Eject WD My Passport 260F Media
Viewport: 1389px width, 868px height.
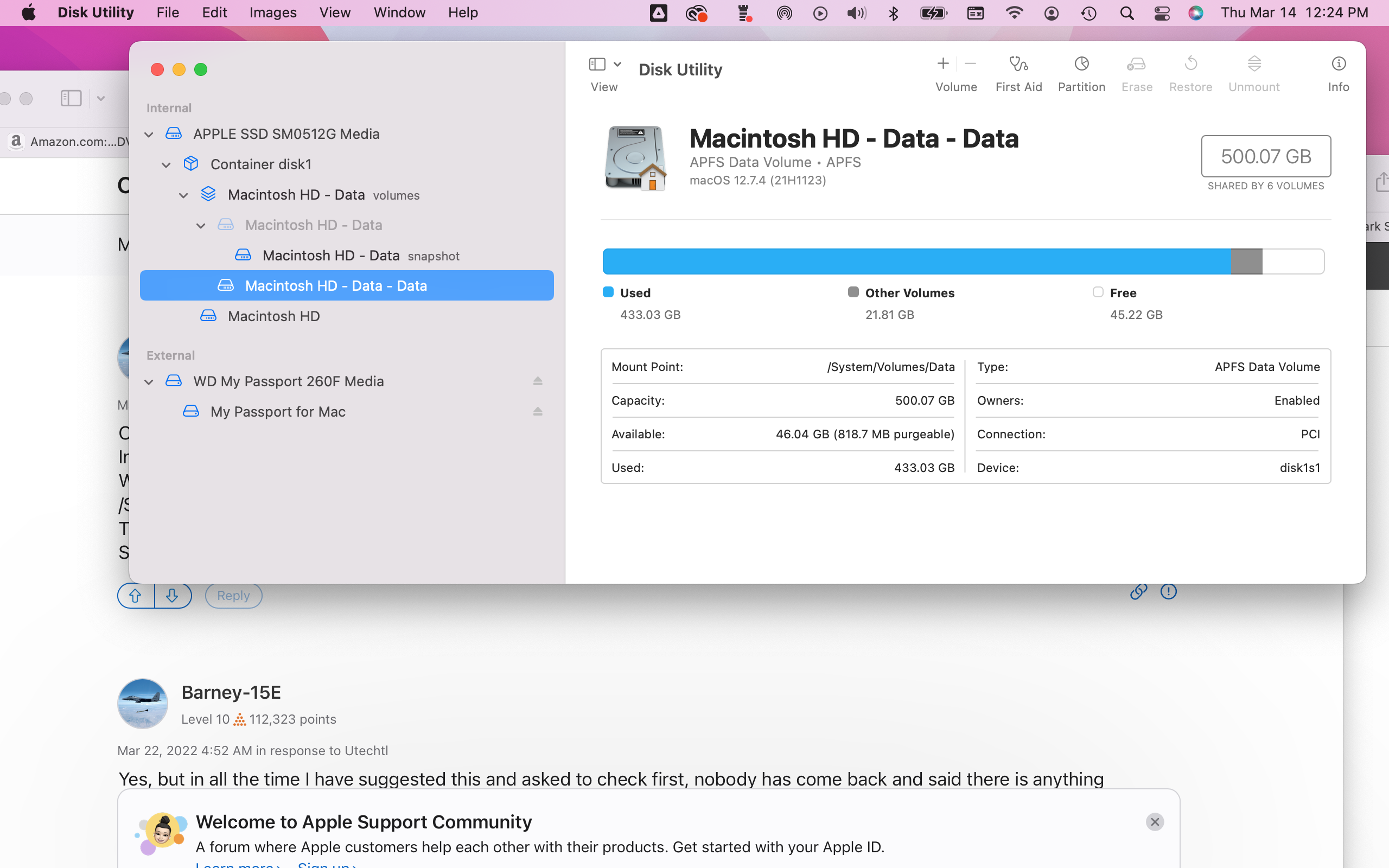(538, 381)
